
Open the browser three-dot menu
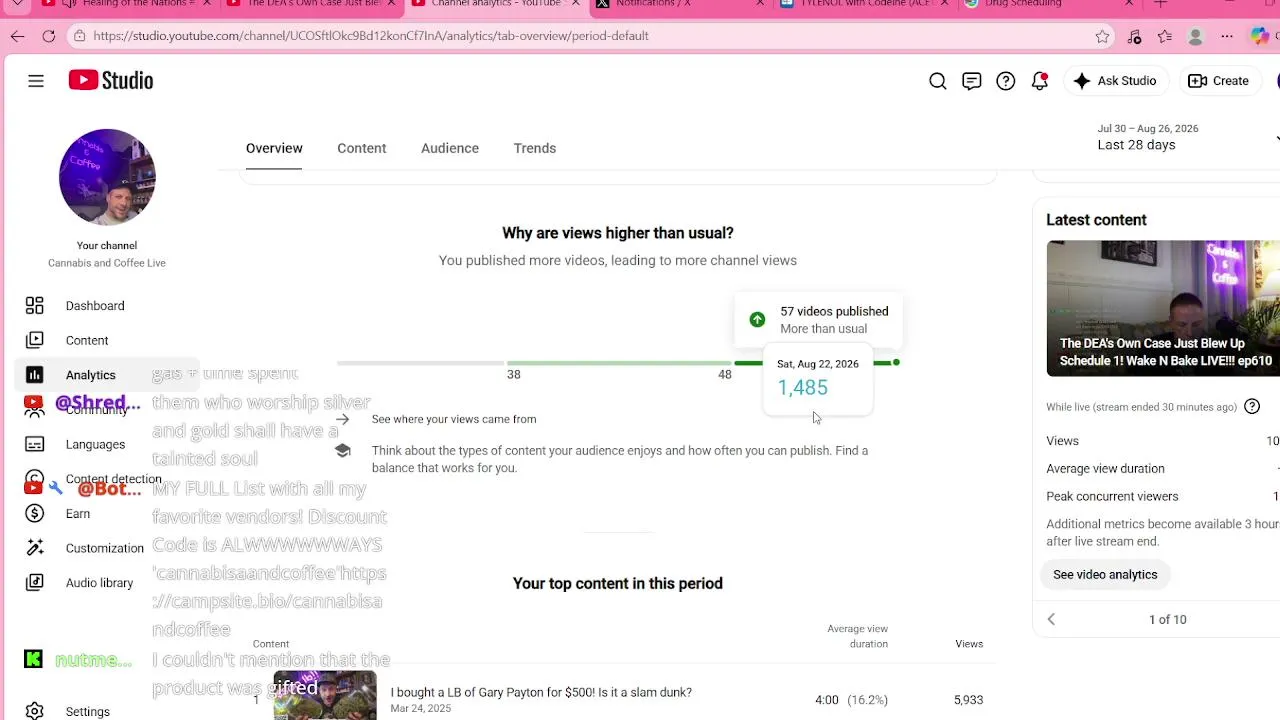[x=1227, y=36]
